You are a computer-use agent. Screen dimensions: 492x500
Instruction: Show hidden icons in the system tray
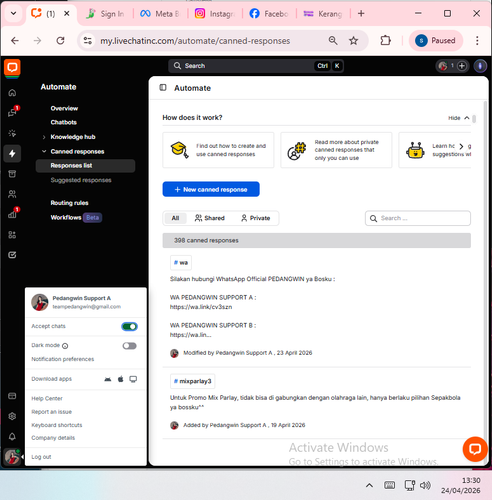coord(369,485)
